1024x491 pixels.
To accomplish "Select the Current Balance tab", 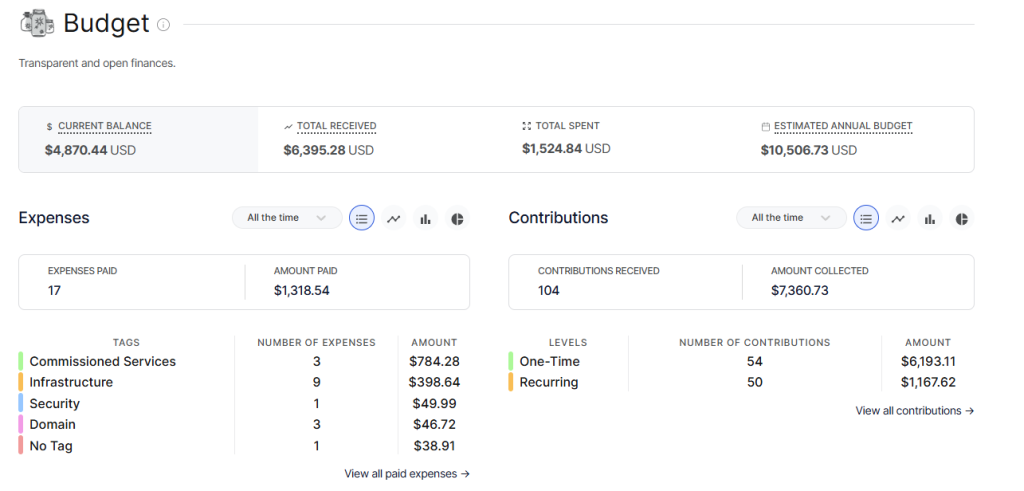I will click(x=138, y=139).
